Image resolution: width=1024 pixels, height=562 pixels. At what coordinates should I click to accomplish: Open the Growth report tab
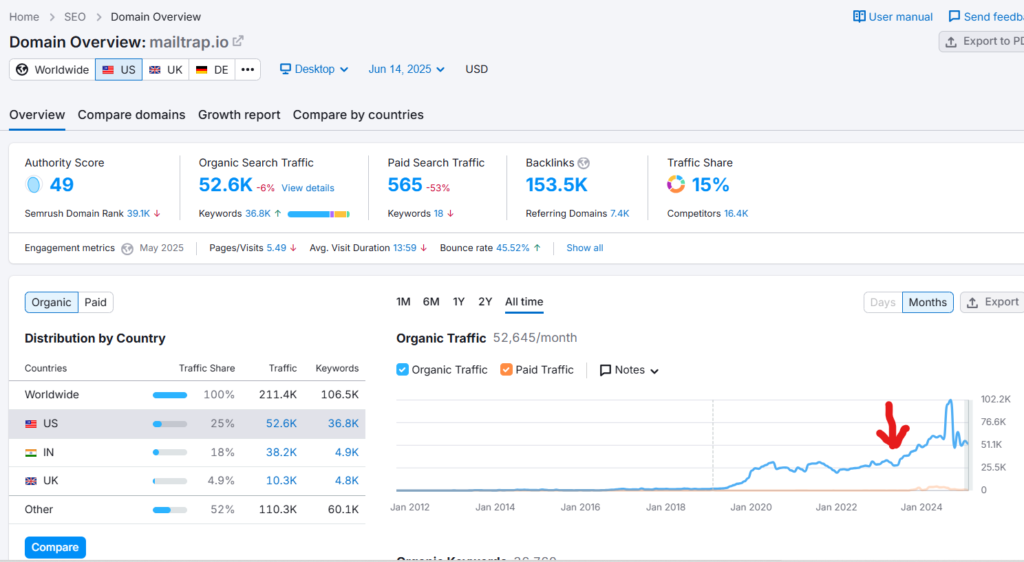point(239,115)
